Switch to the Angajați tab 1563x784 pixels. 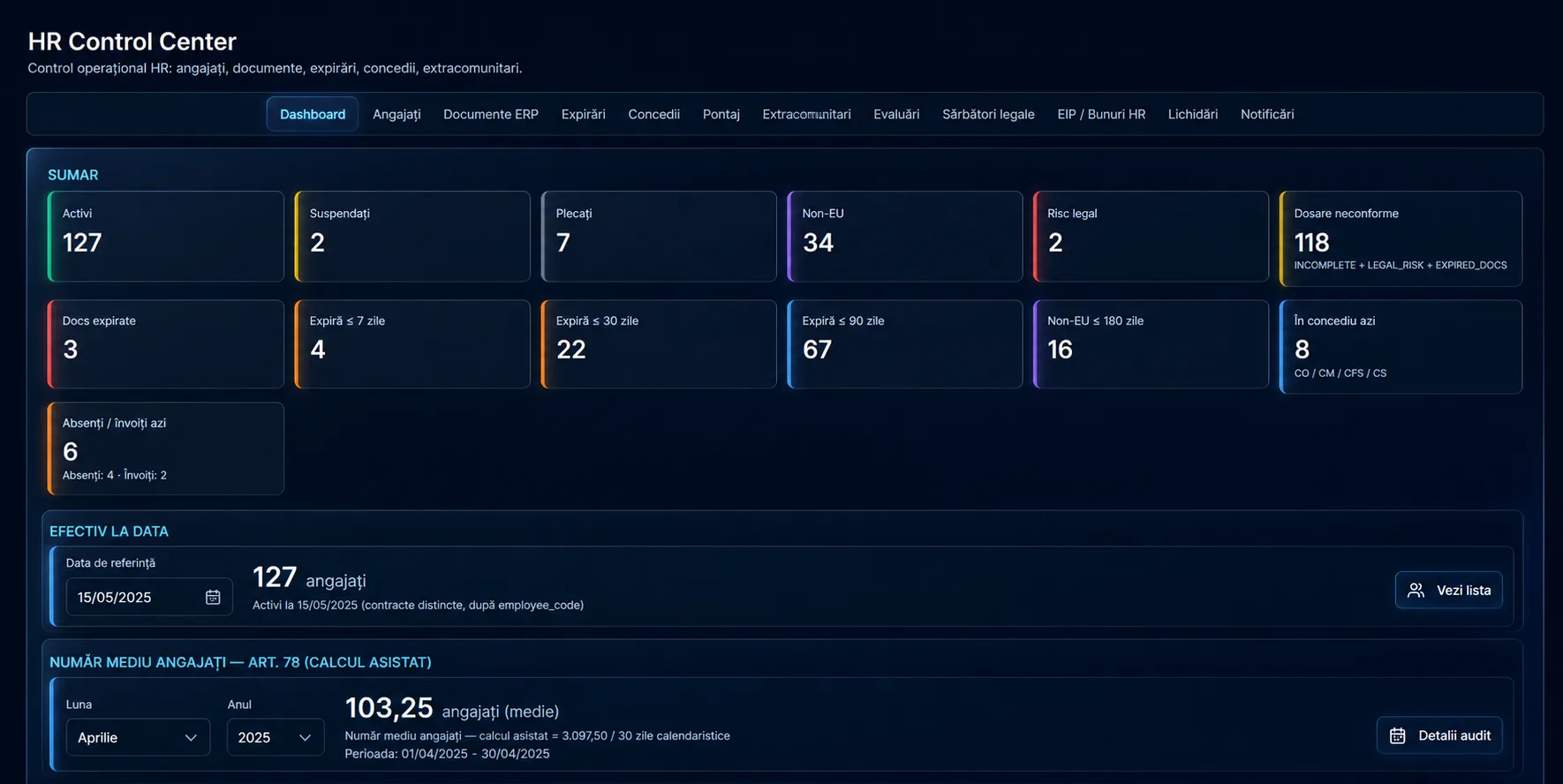pos(396,114)
